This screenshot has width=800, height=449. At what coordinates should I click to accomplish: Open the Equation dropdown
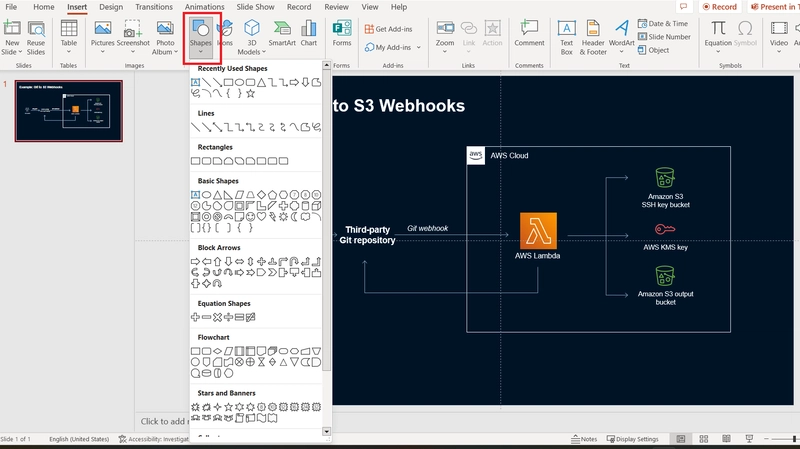point(717,52)
